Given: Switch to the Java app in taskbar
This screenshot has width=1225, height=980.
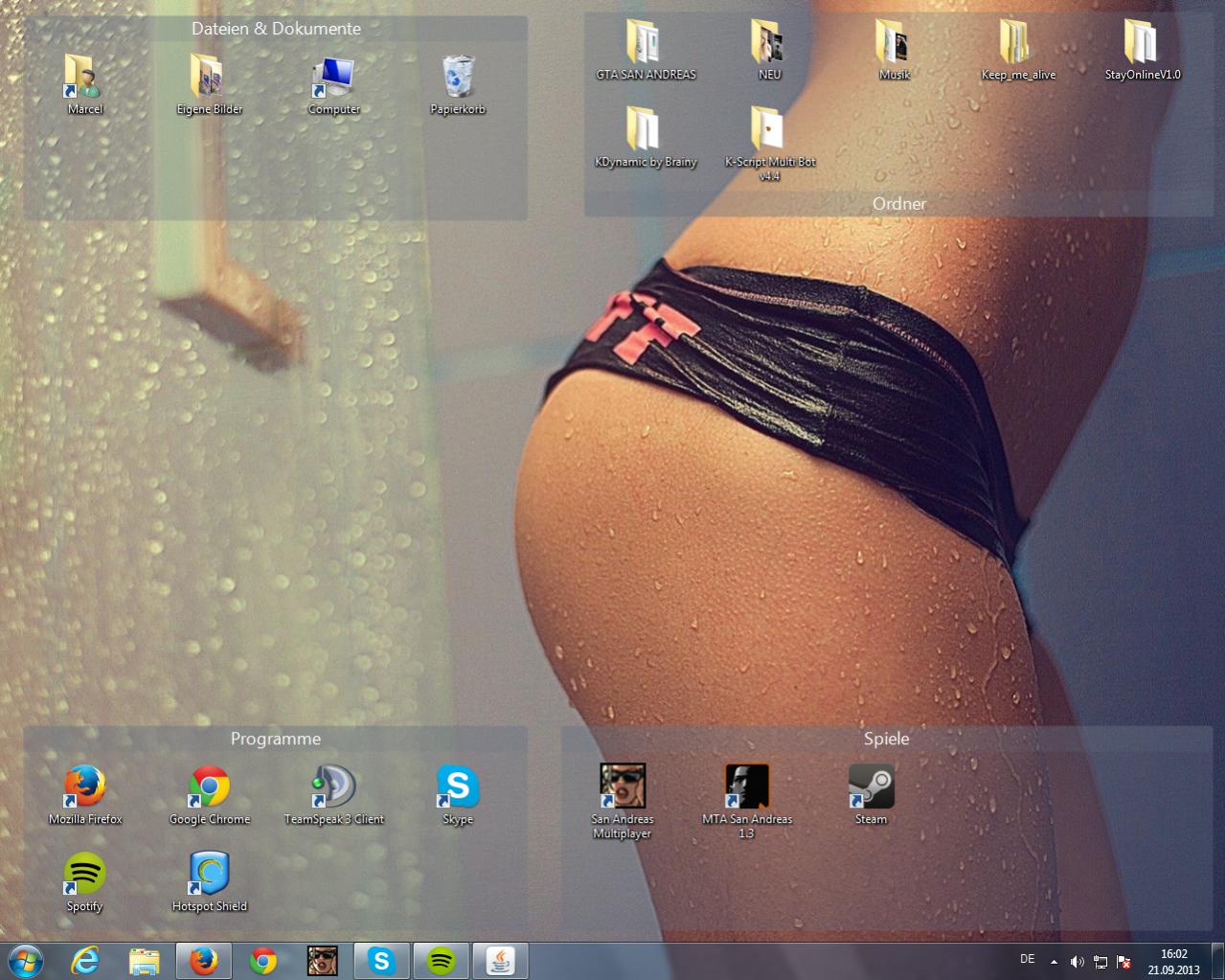Looking at the screenshot, I should 500,961.
